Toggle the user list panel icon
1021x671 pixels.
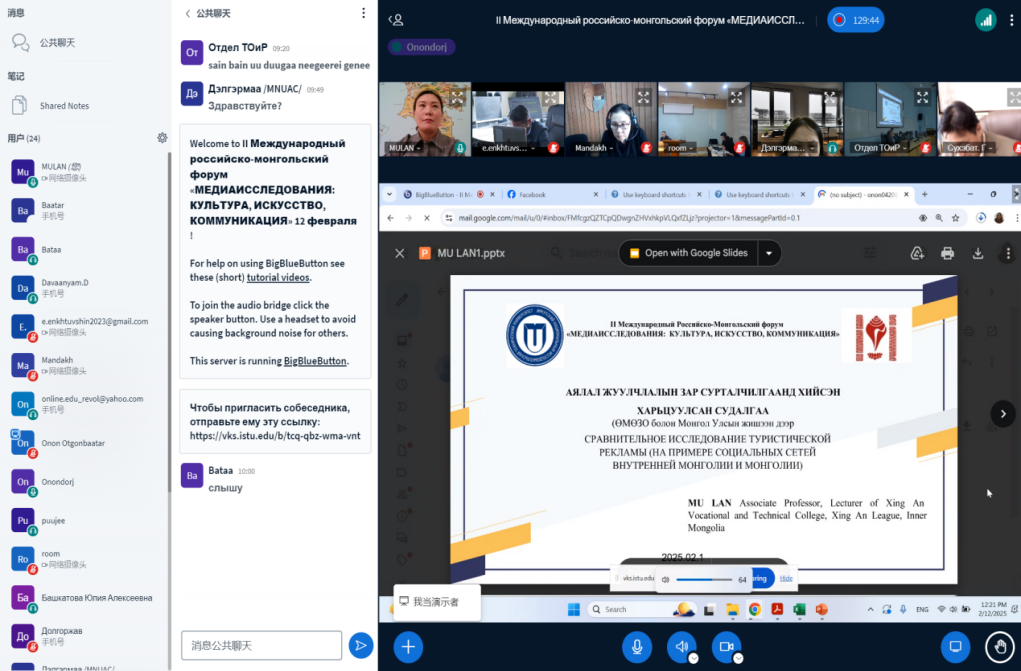(396, 20)
